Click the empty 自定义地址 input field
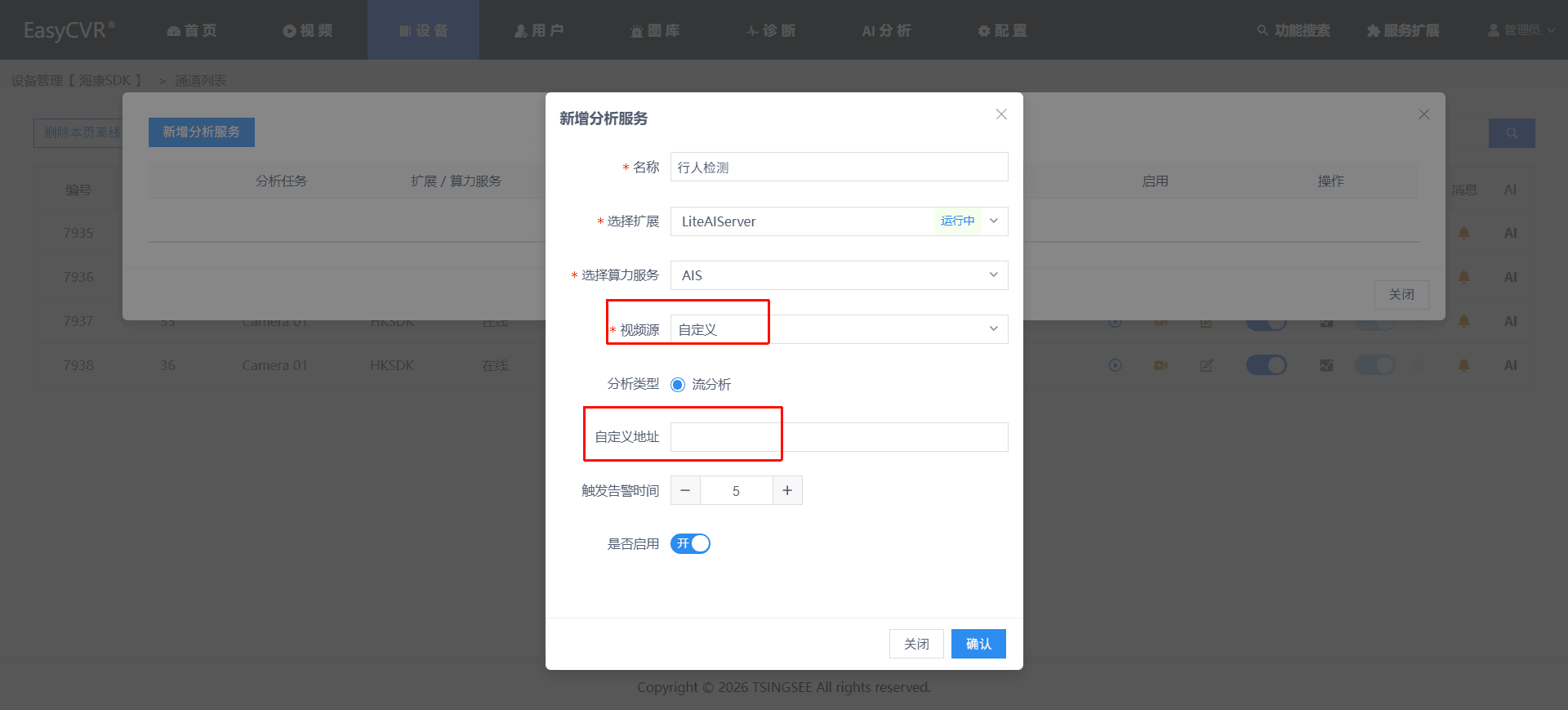This screenshot has width=1568, height=710. coord(839,437)
